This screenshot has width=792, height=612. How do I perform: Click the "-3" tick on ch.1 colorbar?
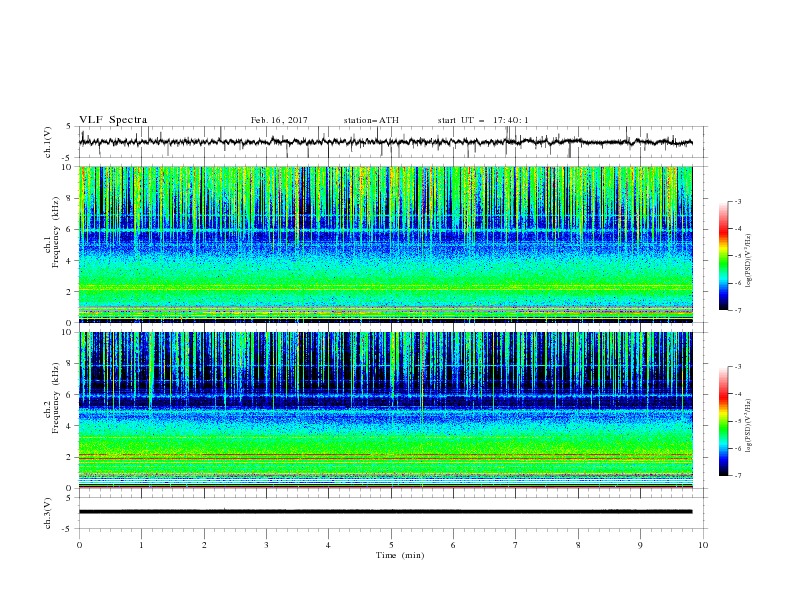[737, 201]
